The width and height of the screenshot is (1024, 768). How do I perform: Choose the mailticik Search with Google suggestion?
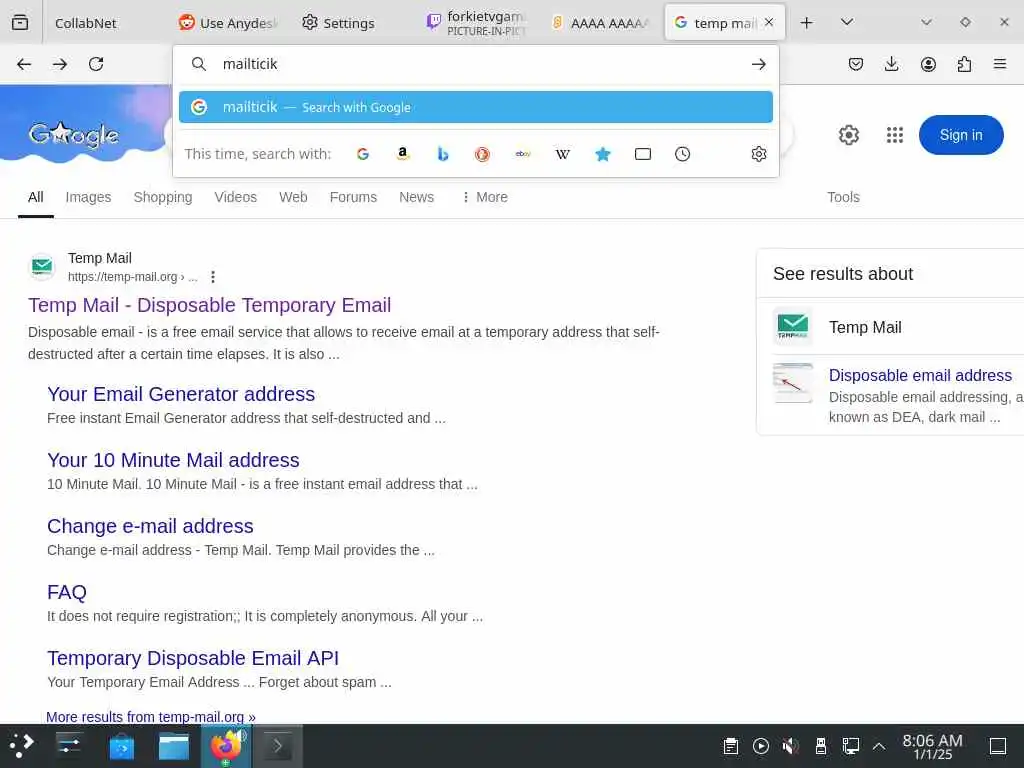pos(475,107)
